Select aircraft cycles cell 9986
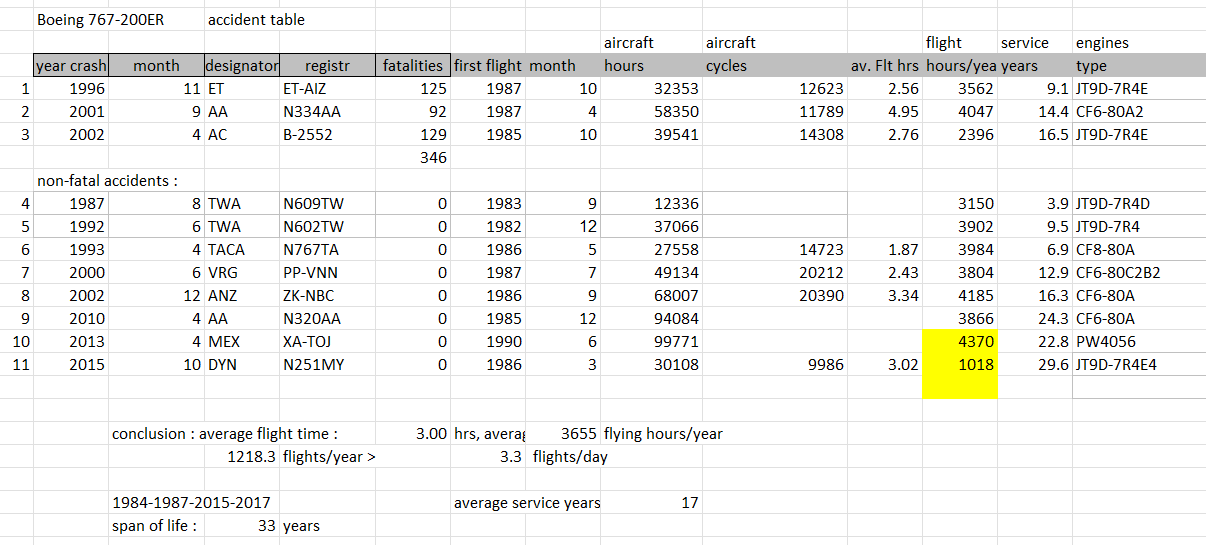 (775, 364)
